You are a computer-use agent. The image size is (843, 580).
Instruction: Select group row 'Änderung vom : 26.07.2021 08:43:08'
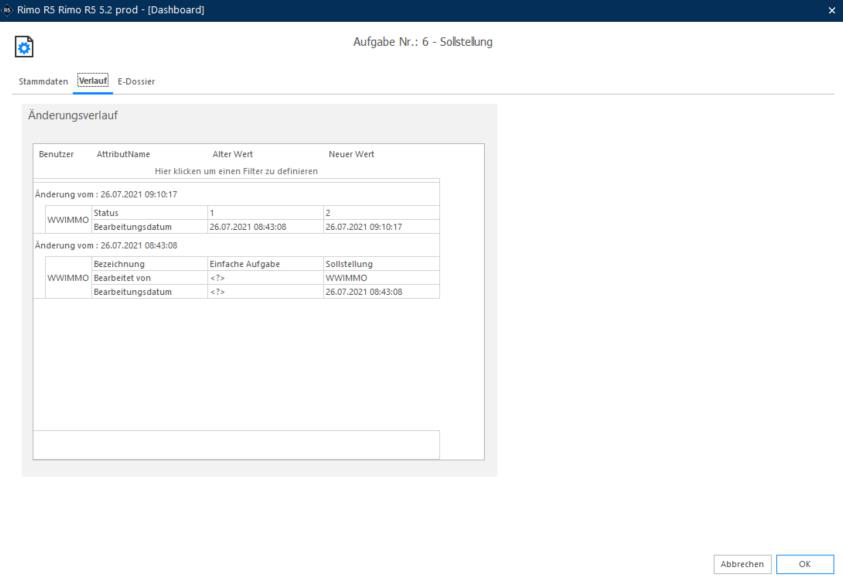tap(237, 245)
